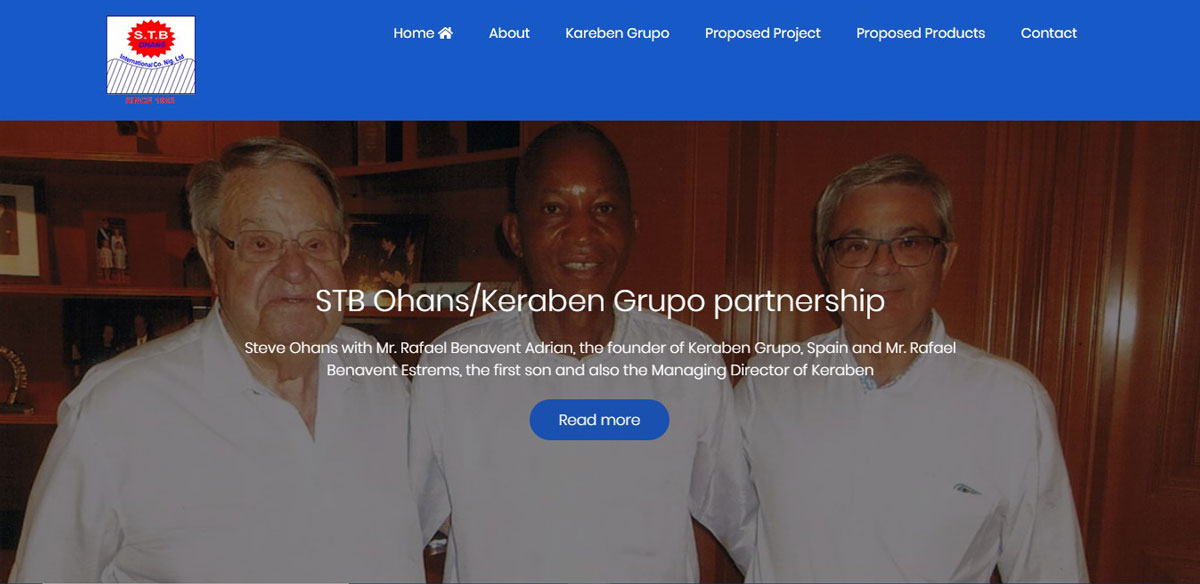Open the About page

click(509, 33)
